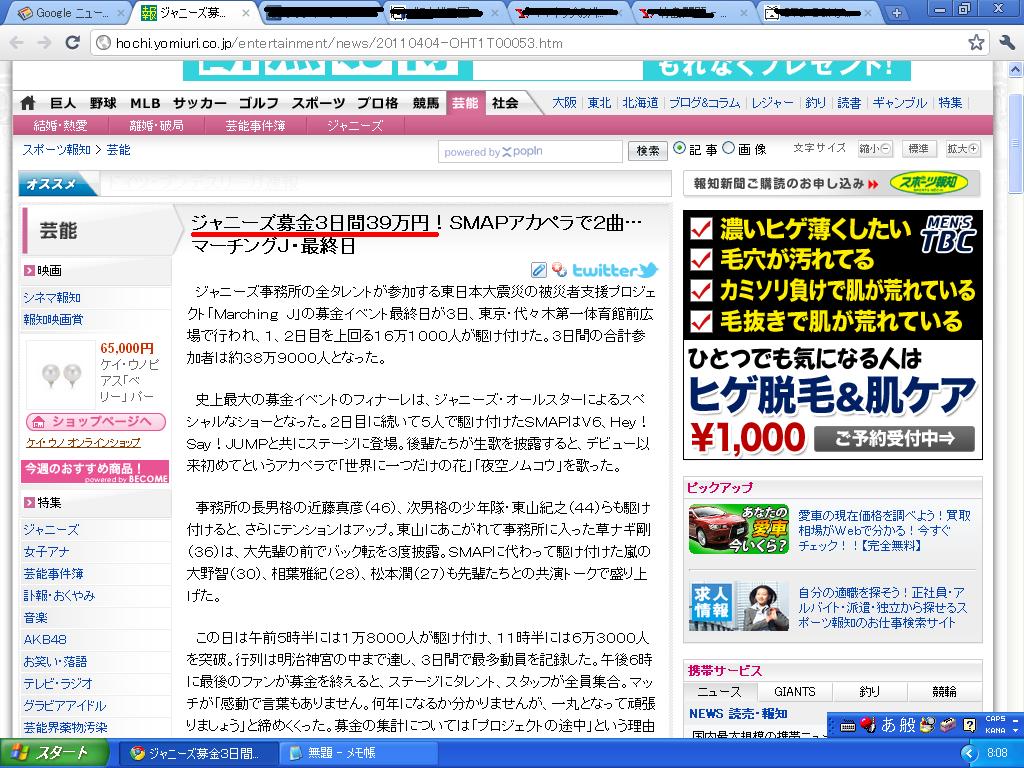Click the 拡大 text size button
The image size is (1024, 768).
(x=963, y=149)
